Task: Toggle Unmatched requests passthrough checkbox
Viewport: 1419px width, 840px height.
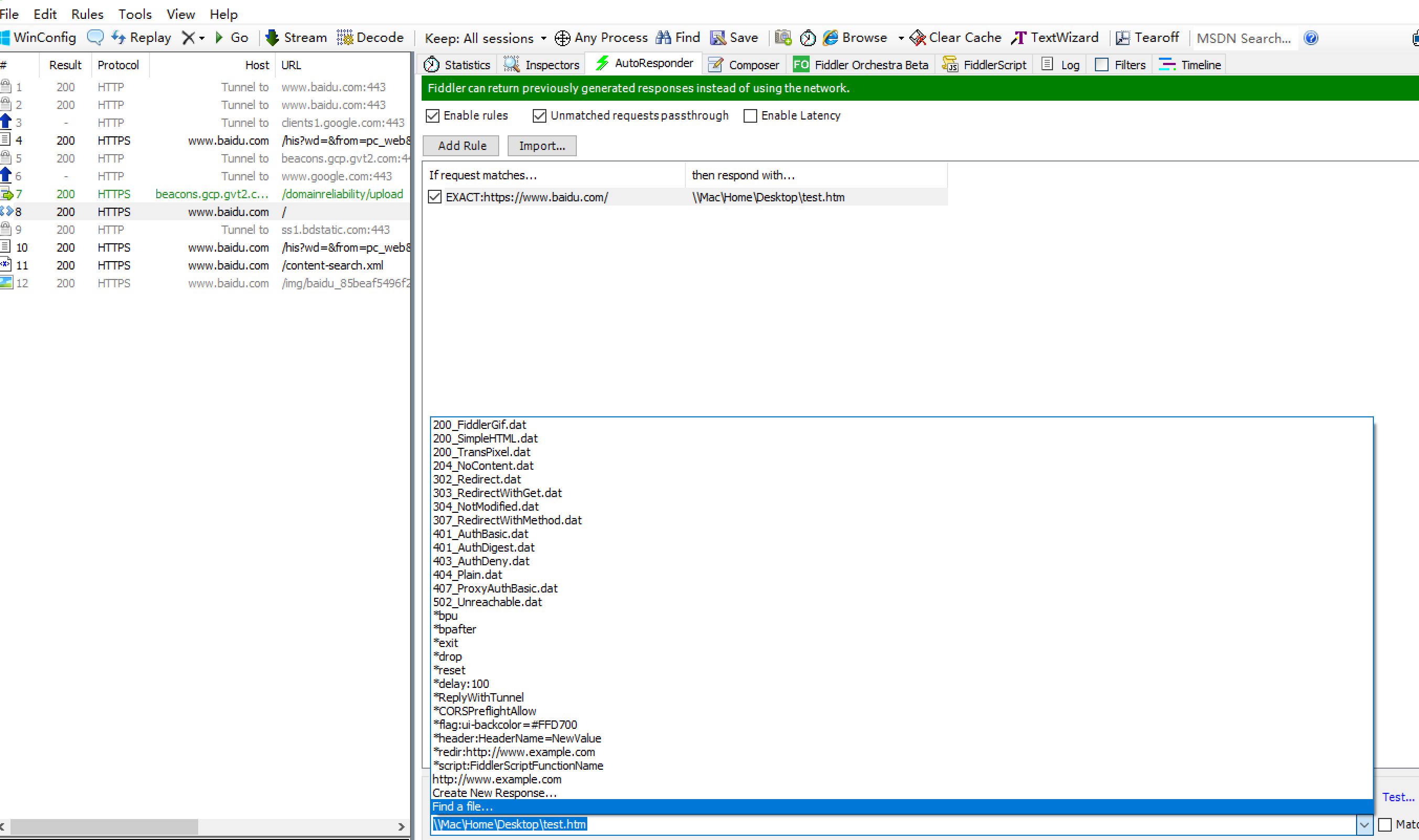Action: coord(540,115)
